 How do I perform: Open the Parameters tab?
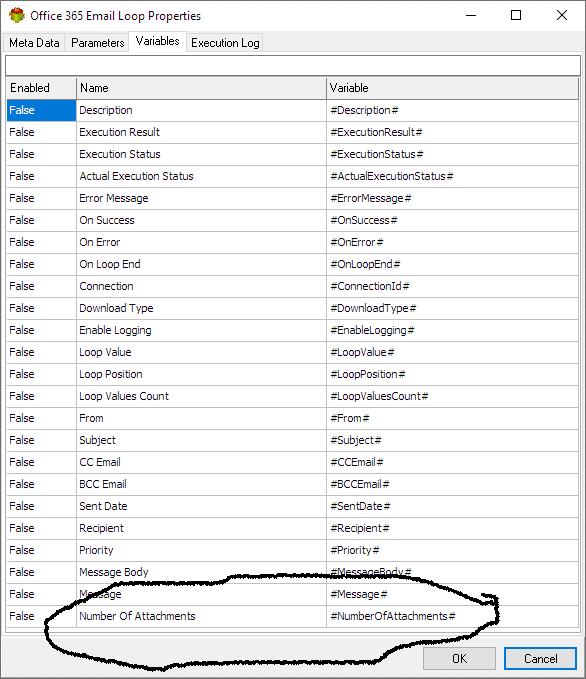pyautogui.click(x=97, y=43)
